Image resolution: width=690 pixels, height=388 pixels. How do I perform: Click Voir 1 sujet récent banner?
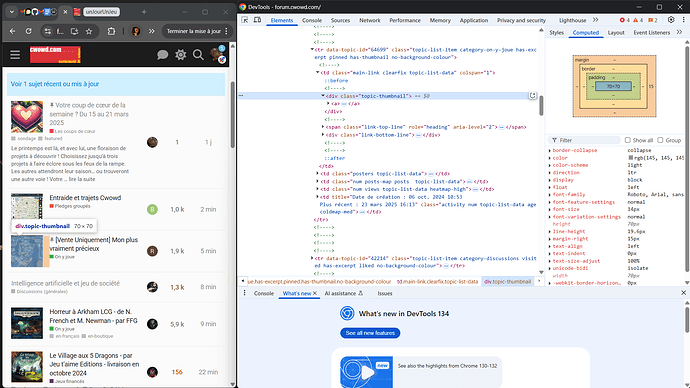[x=116, y=84]
